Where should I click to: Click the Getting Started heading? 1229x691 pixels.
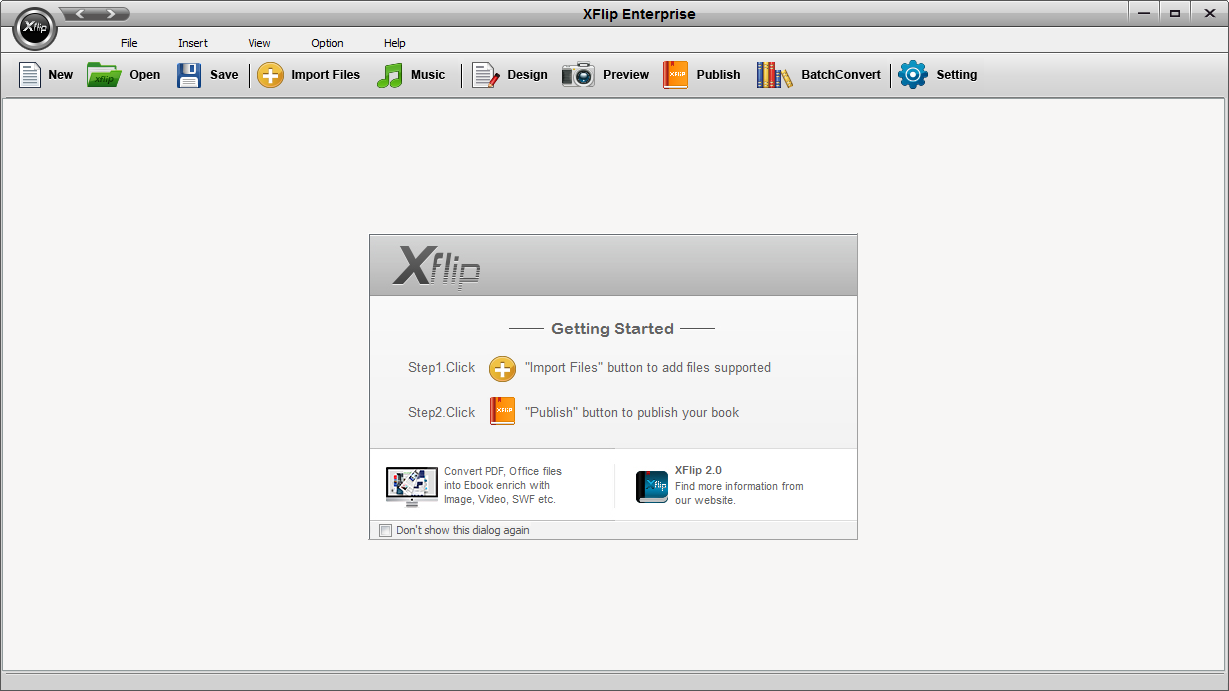click(612, 328)
